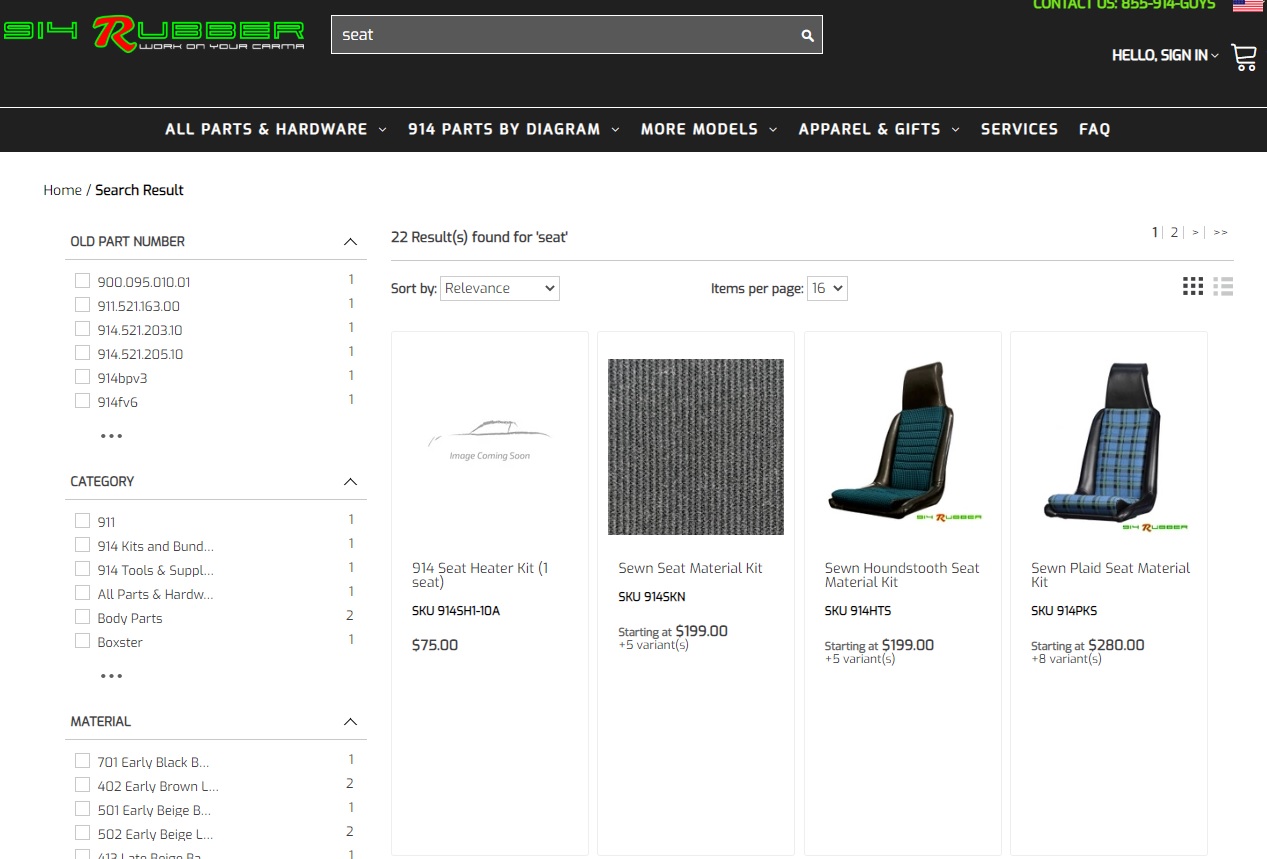Click the search input field

(565, 35)
